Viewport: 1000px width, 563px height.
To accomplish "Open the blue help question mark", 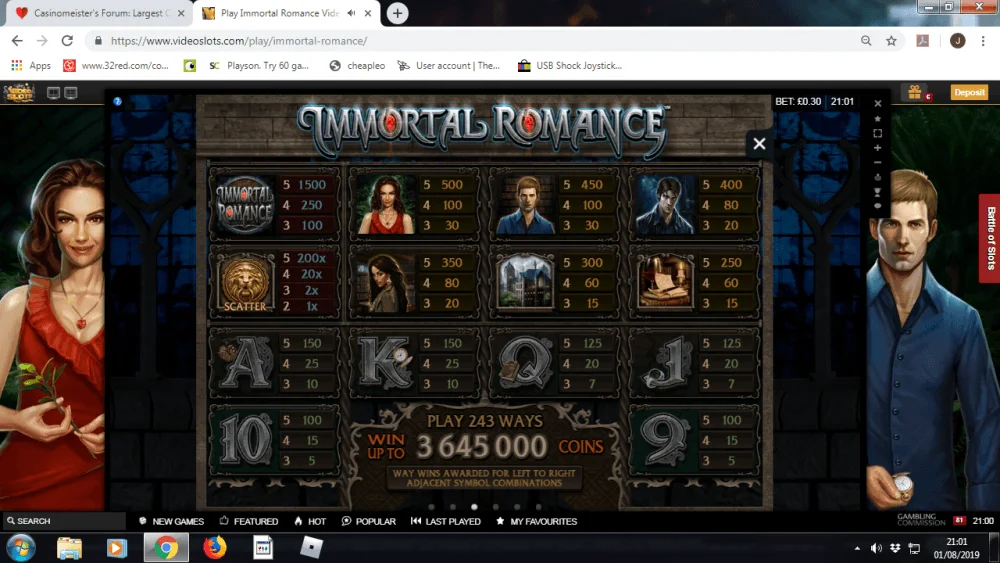I will pyautogui.click(x=117, y=101).
